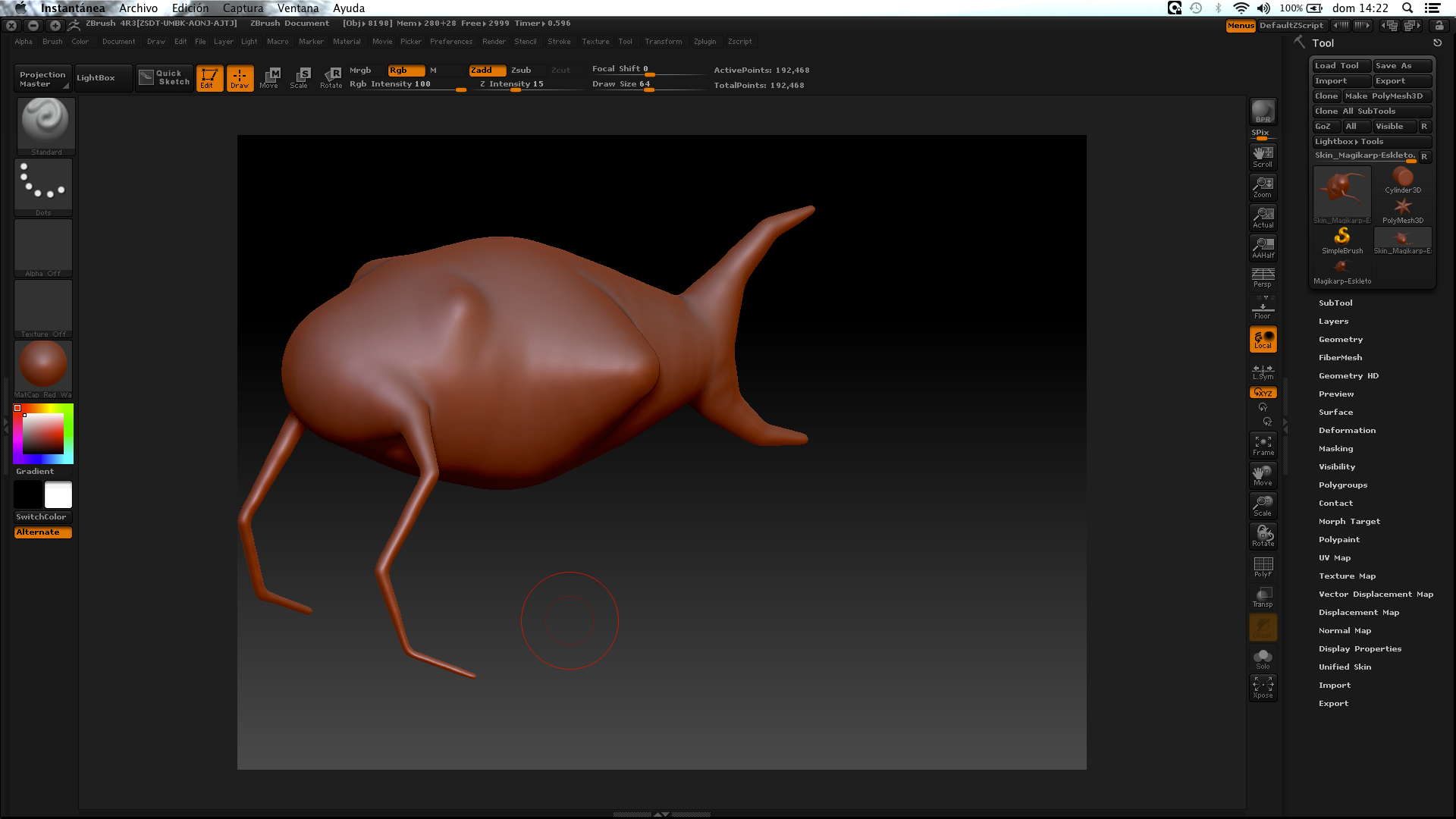
Task: Click the Frame mesh icon
Action: (1263, 444)
